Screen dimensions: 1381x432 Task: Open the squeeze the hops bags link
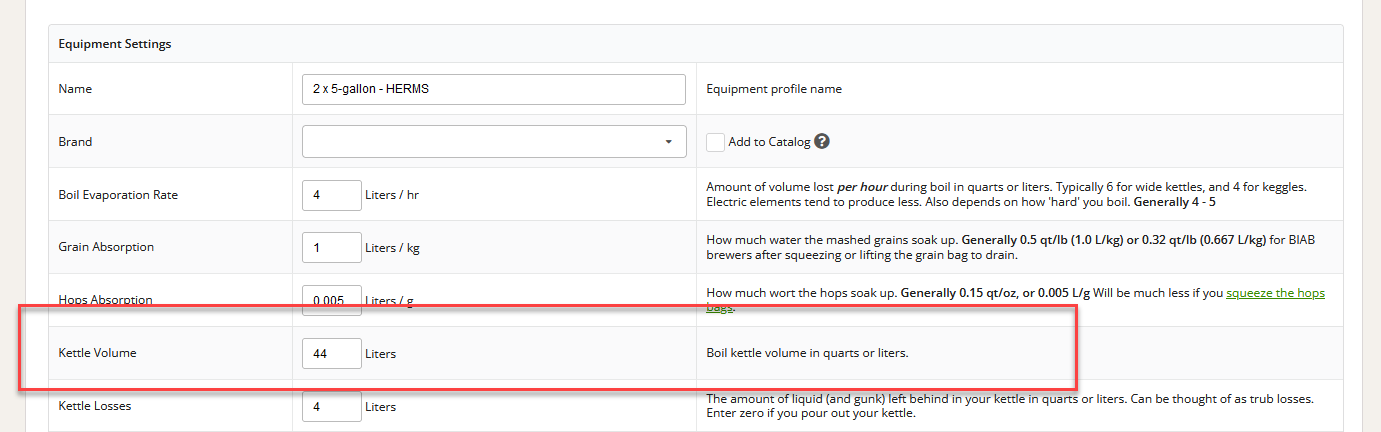[1275, 293]
